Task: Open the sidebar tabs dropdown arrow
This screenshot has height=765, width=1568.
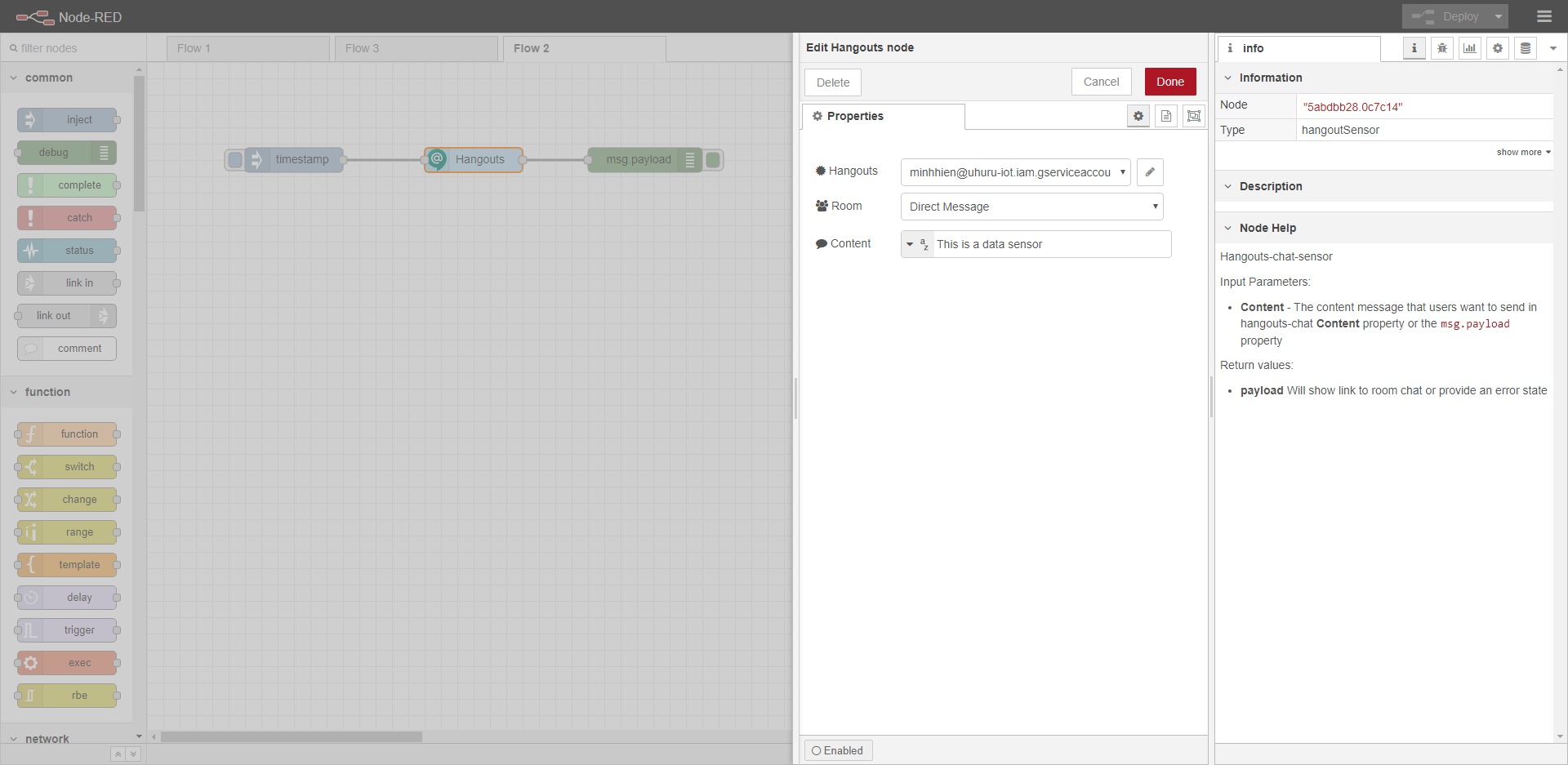Action: click(1553, 48)
